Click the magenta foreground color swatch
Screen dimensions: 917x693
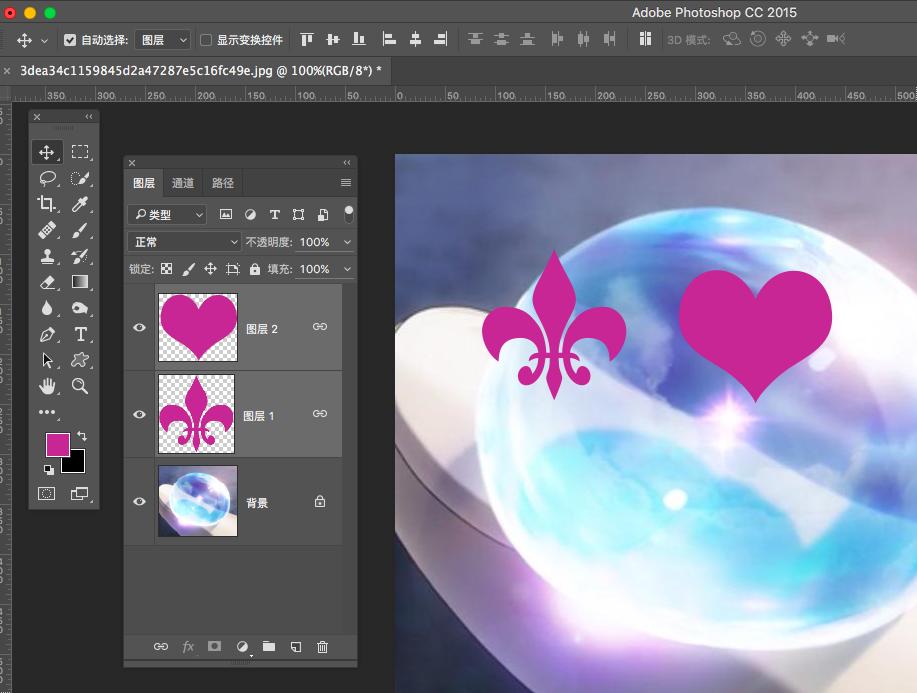57,444
